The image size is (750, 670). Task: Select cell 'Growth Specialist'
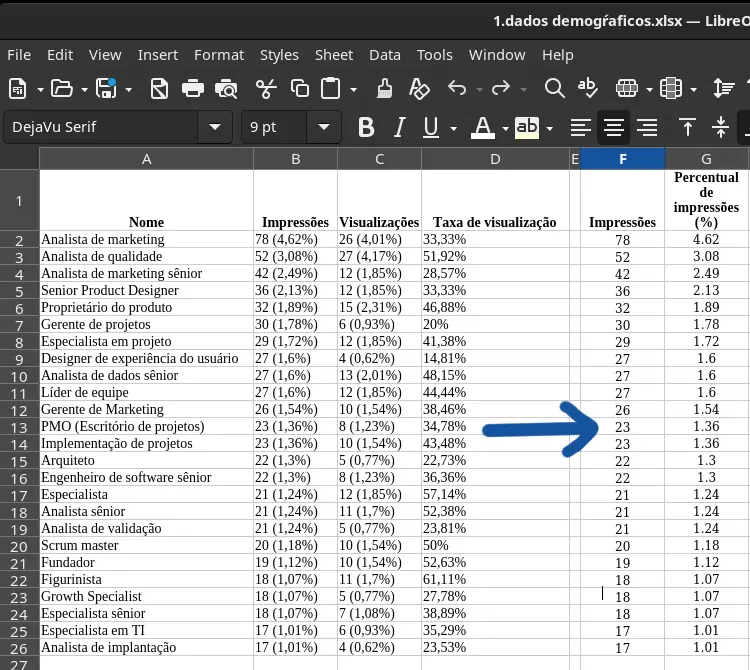click(146, 596)
